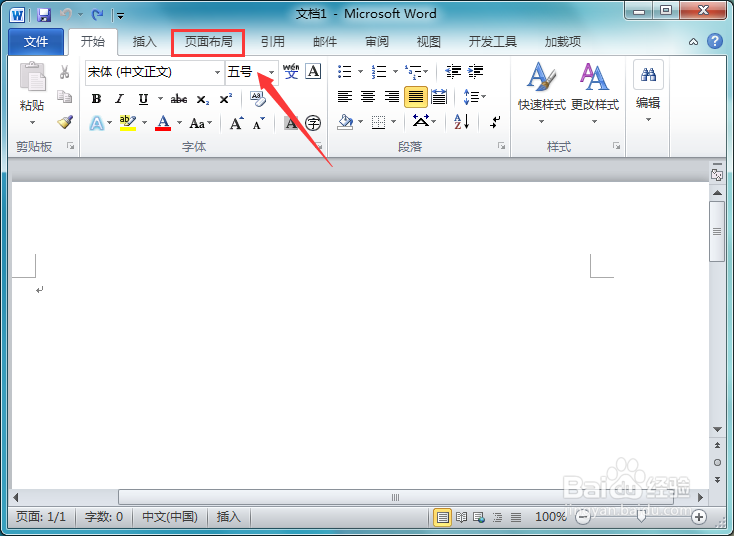Click the 字数: 0 word count status
734x536 pixels.
[x=103, y=517]
